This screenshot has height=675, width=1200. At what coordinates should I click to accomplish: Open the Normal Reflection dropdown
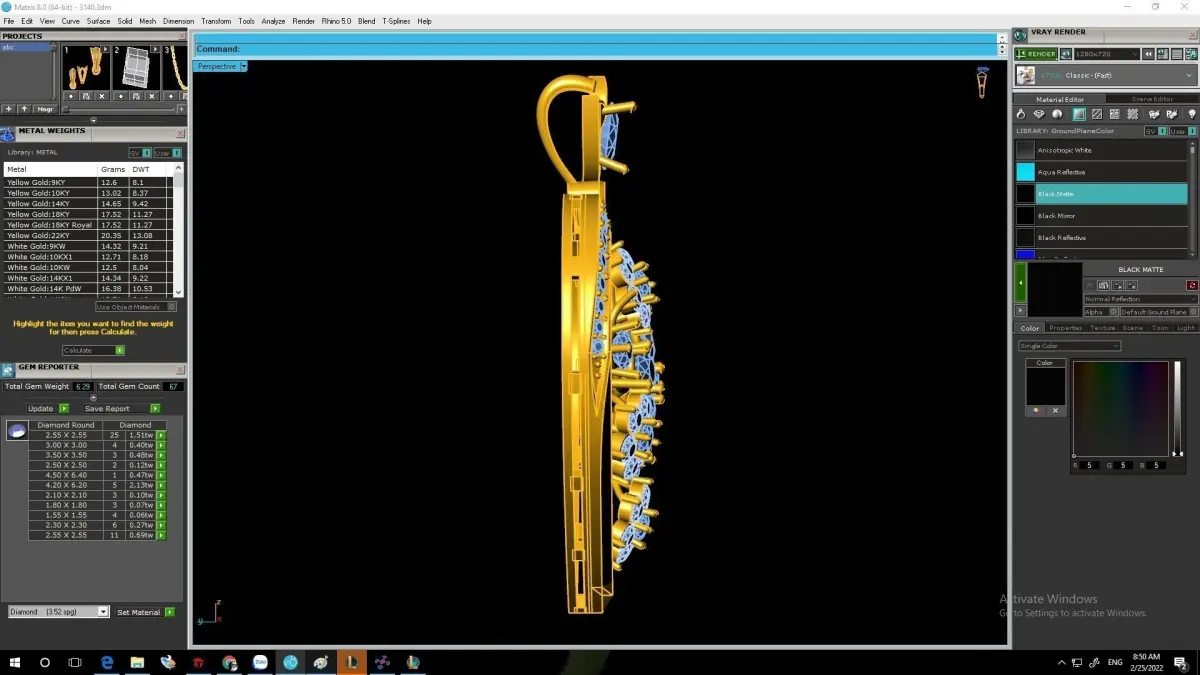click(1141, 299)
